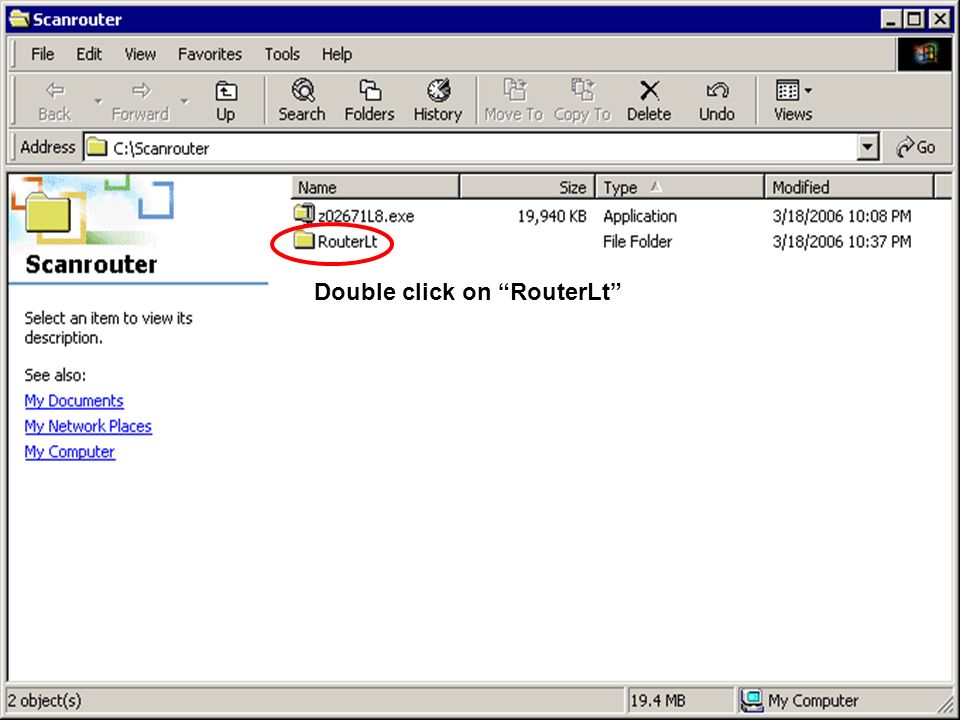
Task: Open the Tools menu
Action: point(282,54)
